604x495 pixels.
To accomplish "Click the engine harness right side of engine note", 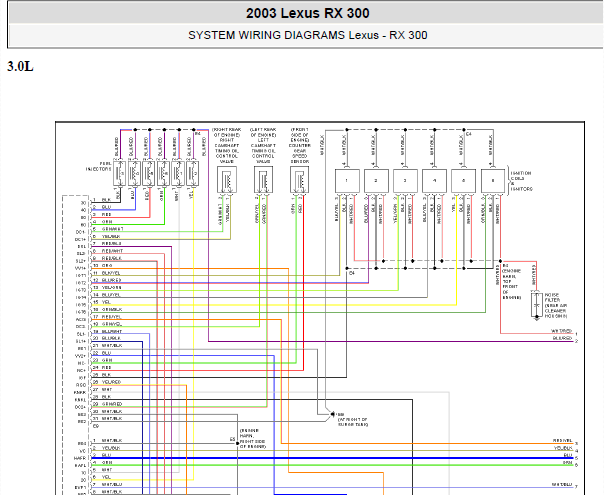I will 253,439.
